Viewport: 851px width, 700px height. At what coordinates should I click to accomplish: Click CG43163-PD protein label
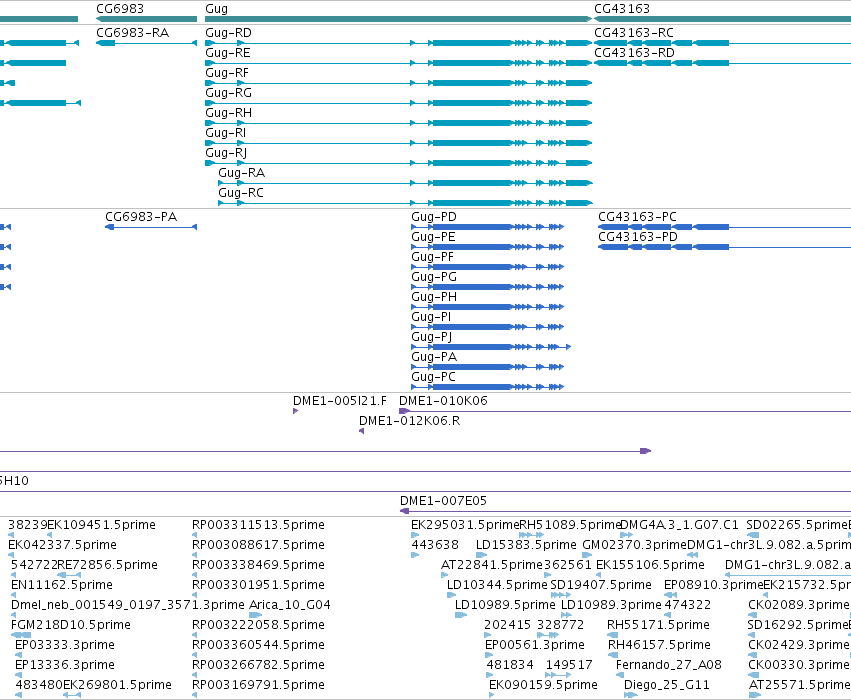(638, 237)
